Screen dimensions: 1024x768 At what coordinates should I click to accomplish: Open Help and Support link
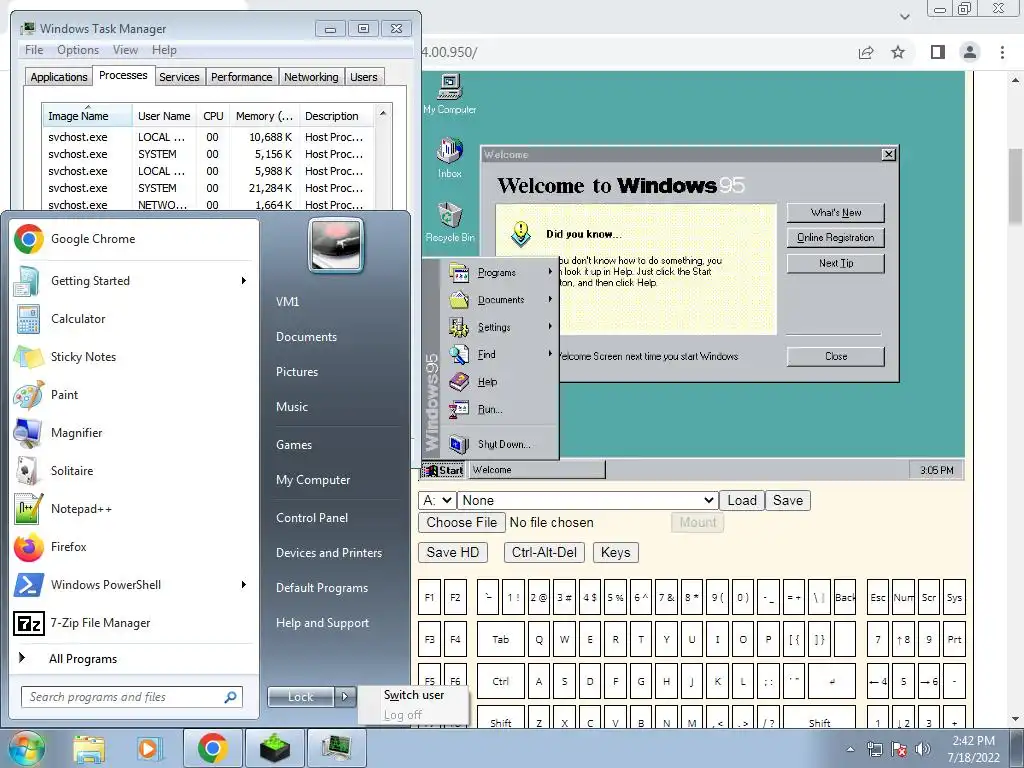[322, 623]
